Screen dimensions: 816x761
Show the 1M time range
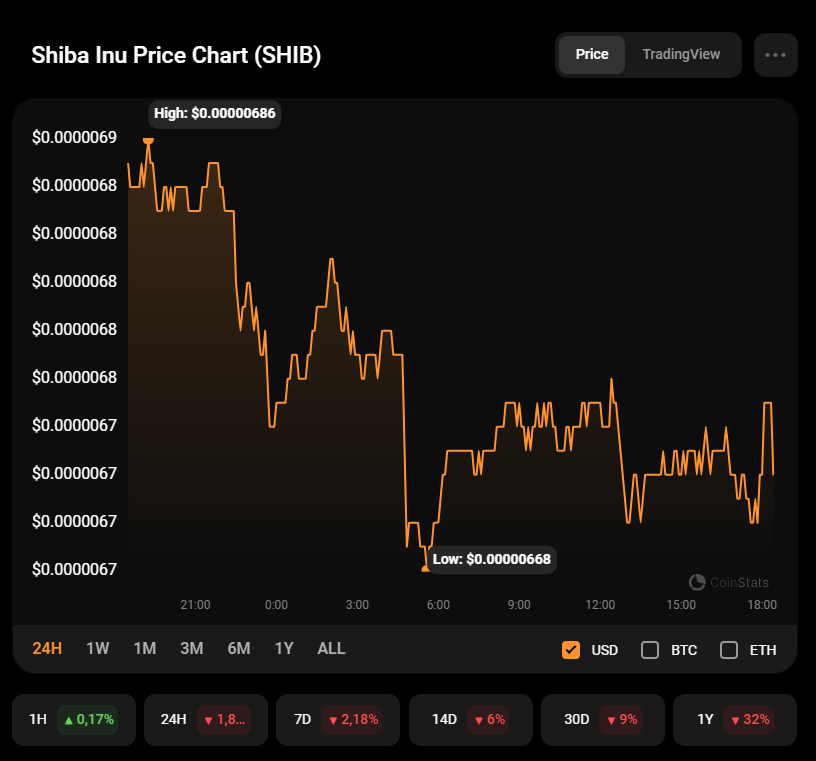pyautogui.click(x=145, y=648)
